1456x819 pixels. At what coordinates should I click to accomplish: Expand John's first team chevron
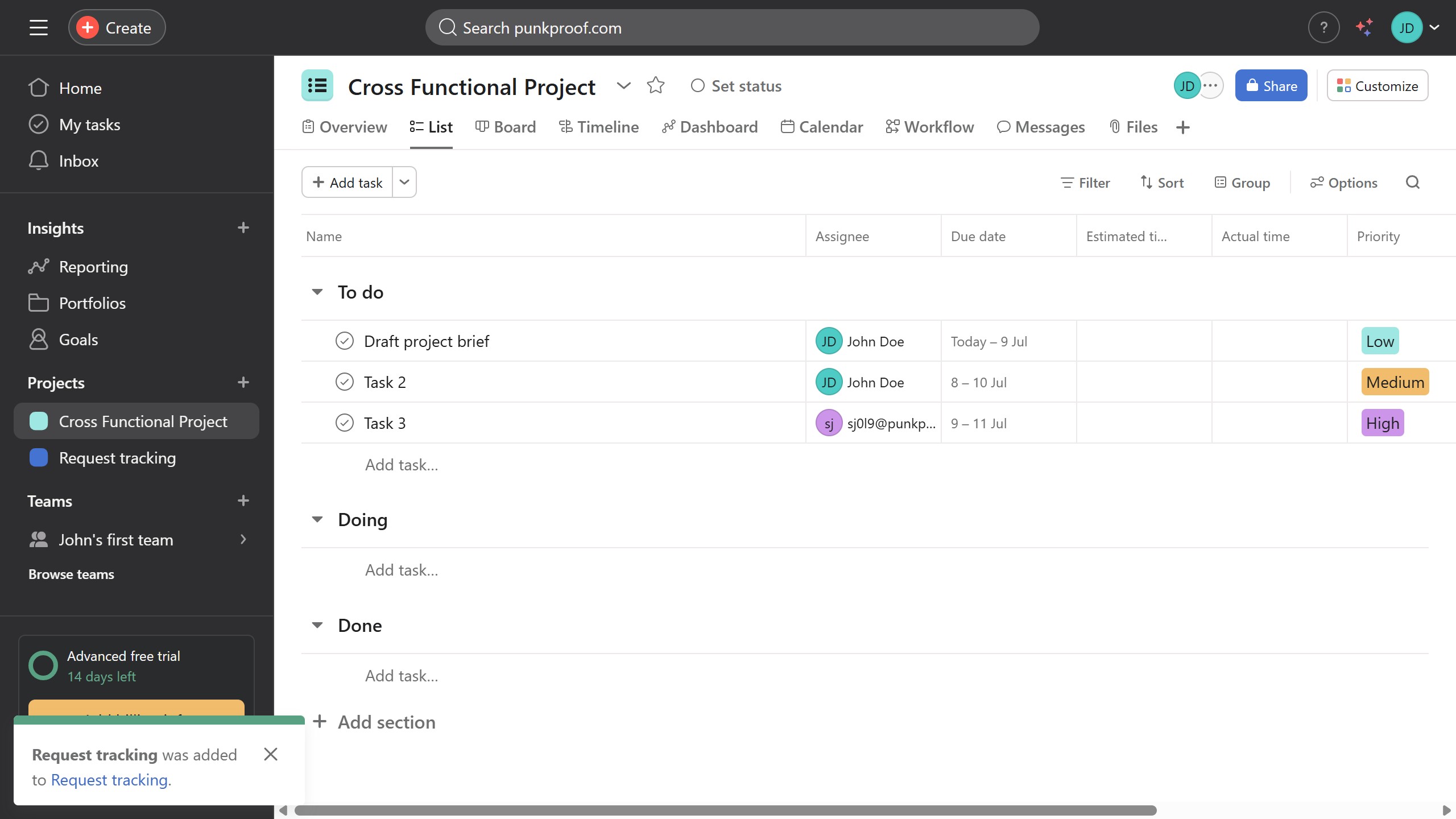tap(243, 539)
